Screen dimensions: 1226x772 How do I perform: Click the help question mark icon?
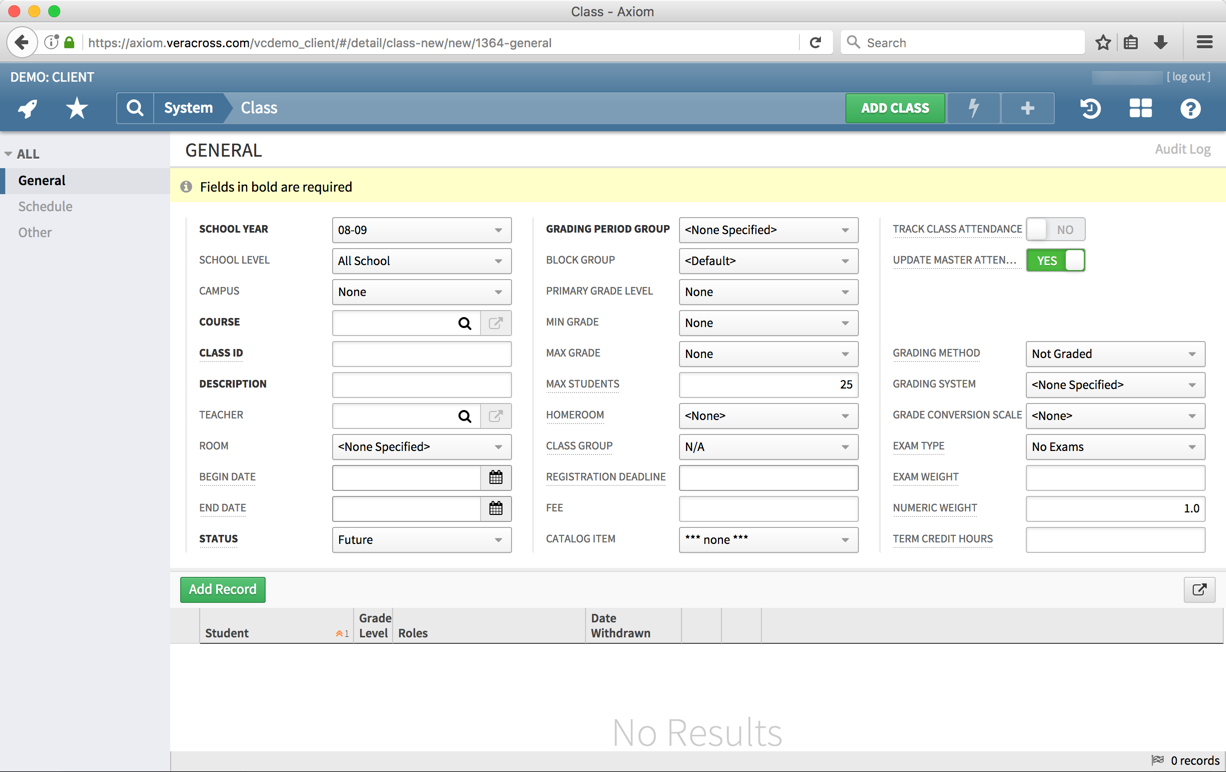pos(1190,108)
